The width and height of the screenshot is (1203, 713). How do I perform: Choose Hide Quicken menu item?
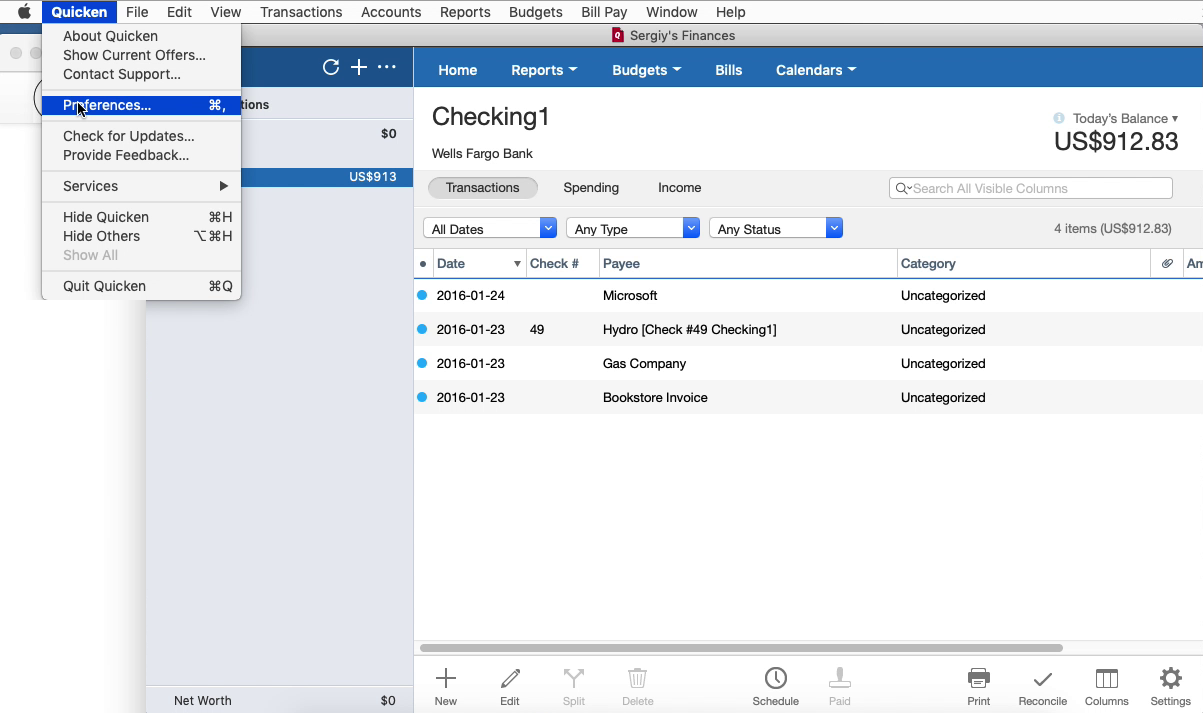tap(141, 217)
